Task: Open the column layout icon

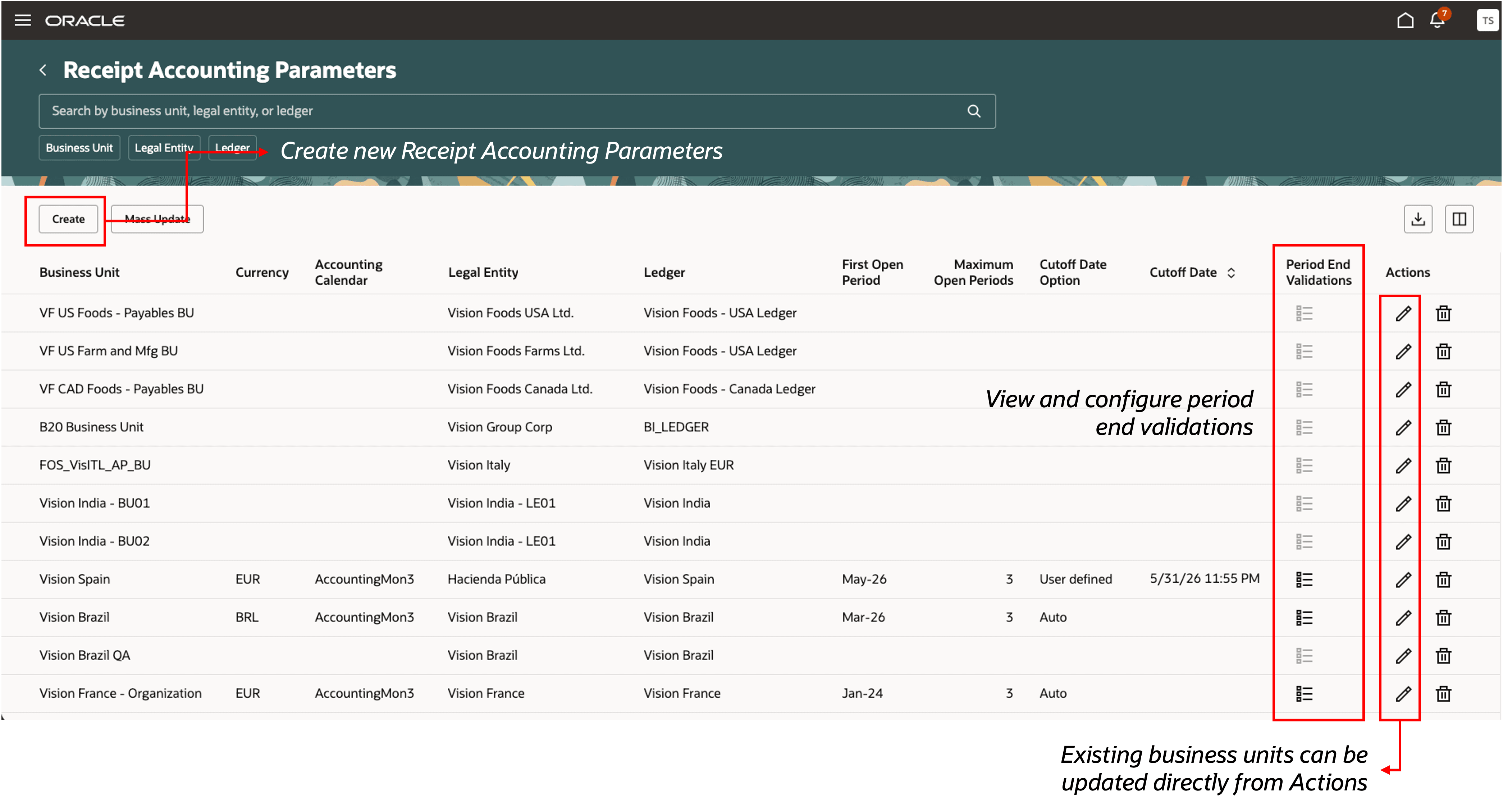Action: point(1459,219)
